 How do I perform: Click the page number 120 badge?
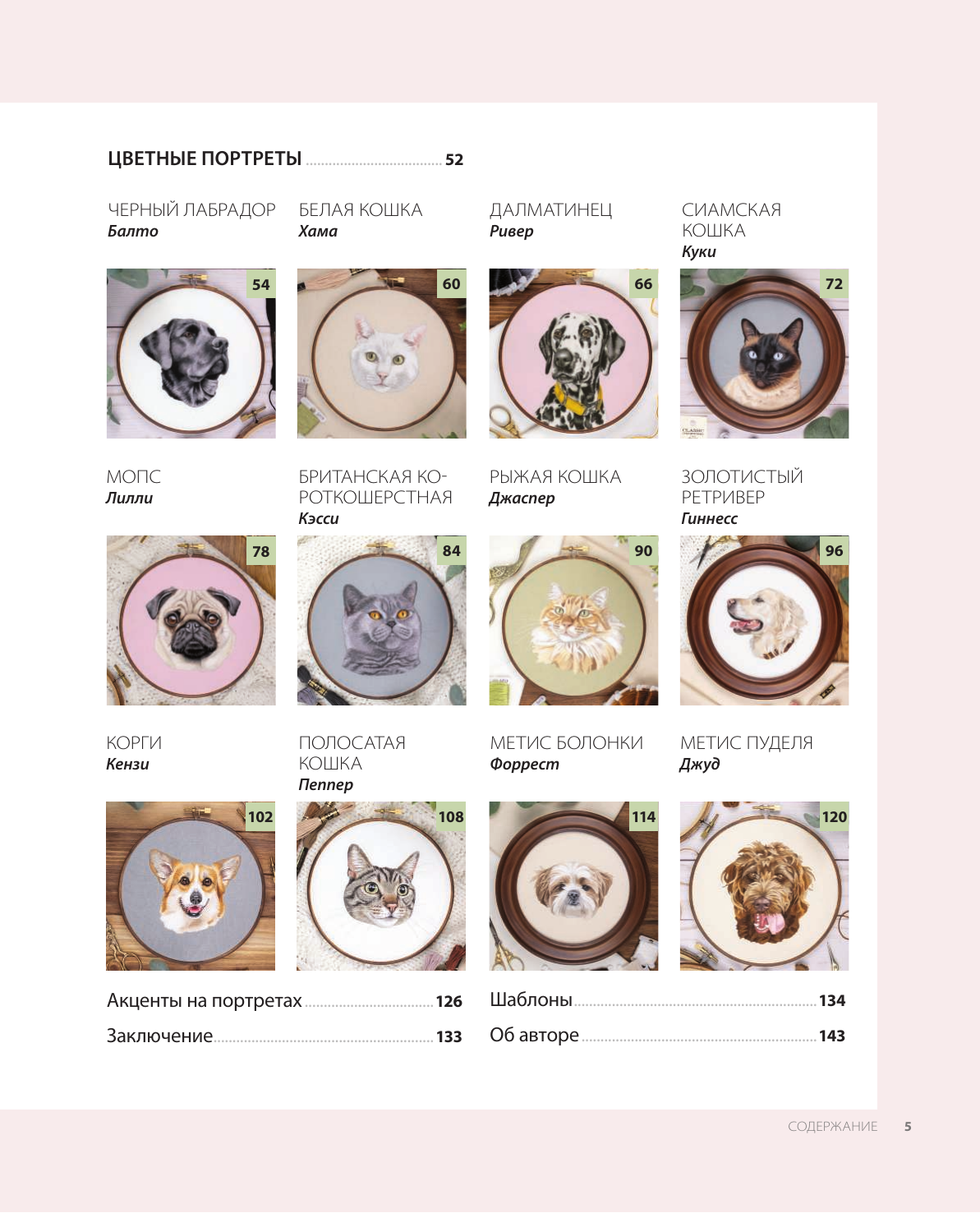834,816
